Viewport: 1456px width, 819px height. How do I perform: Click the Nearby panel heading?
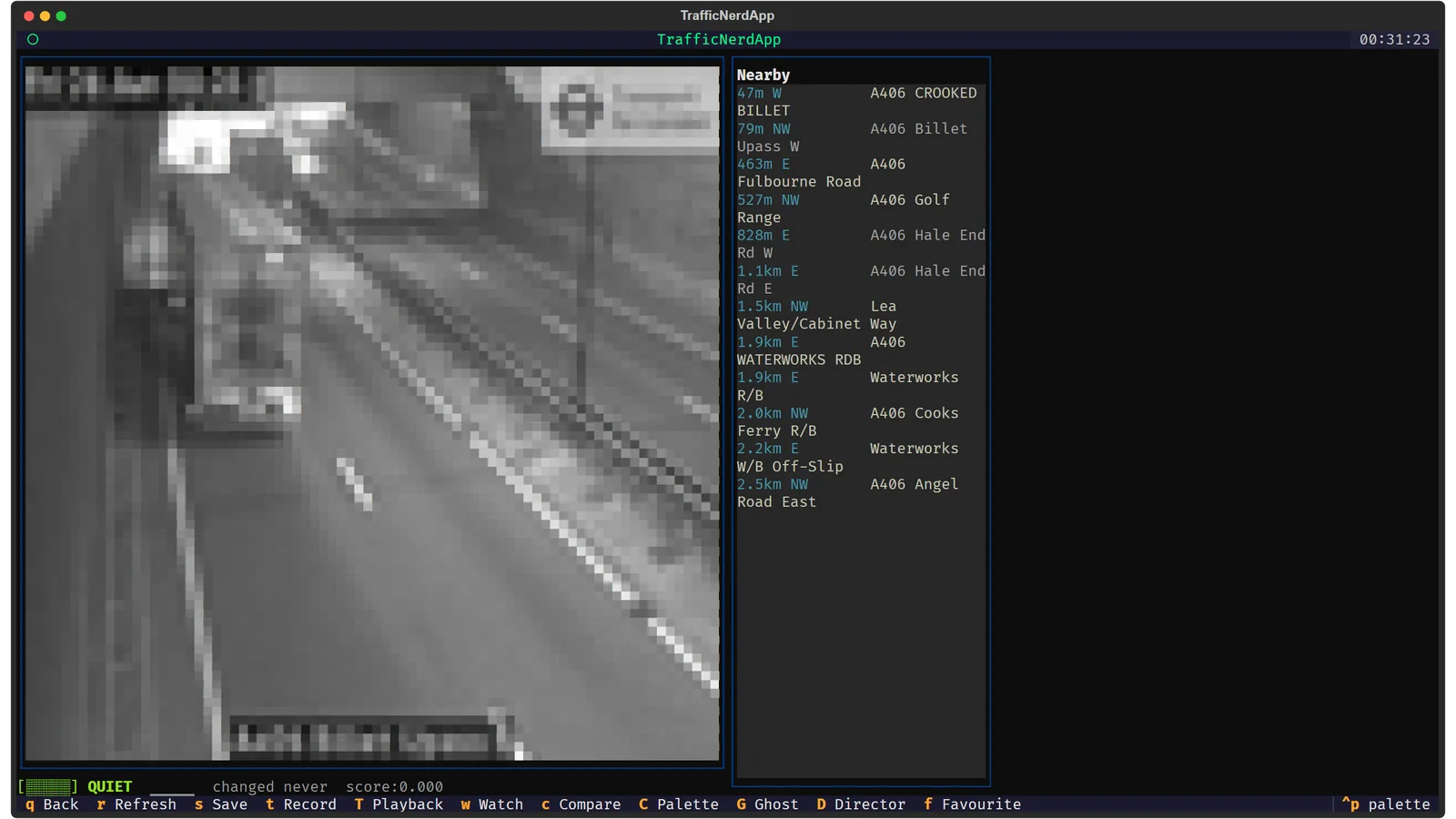763,75
